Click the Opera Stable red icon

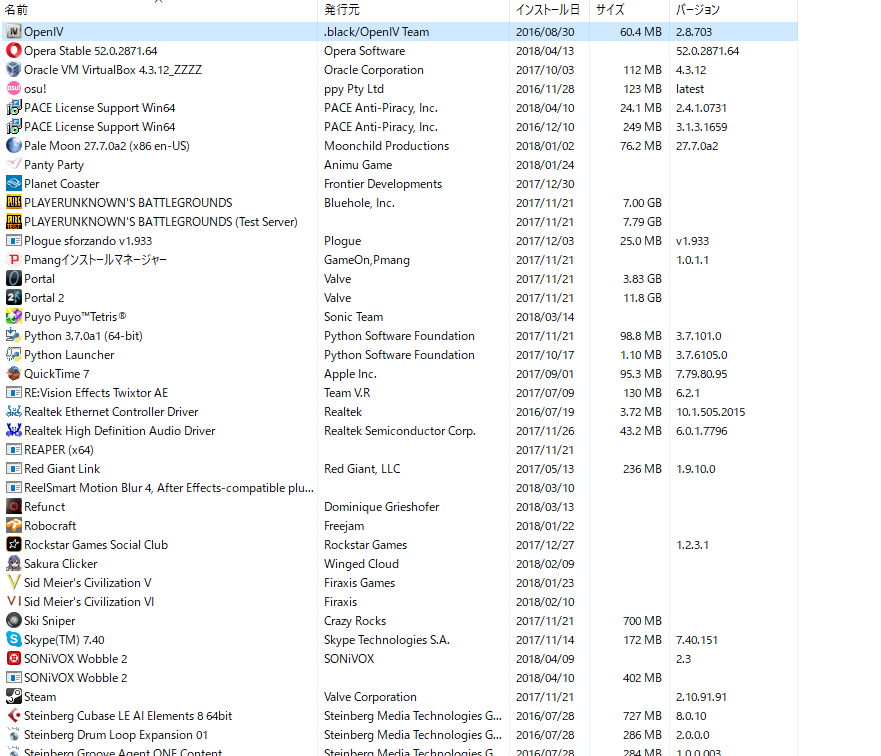[13, 51]
